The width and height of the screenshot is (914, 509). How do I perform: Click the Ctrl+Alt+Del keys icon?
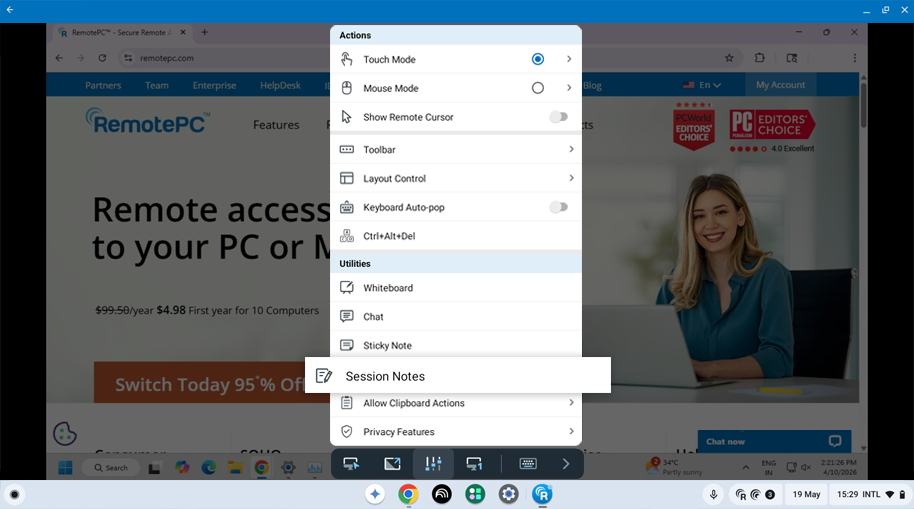346,236
